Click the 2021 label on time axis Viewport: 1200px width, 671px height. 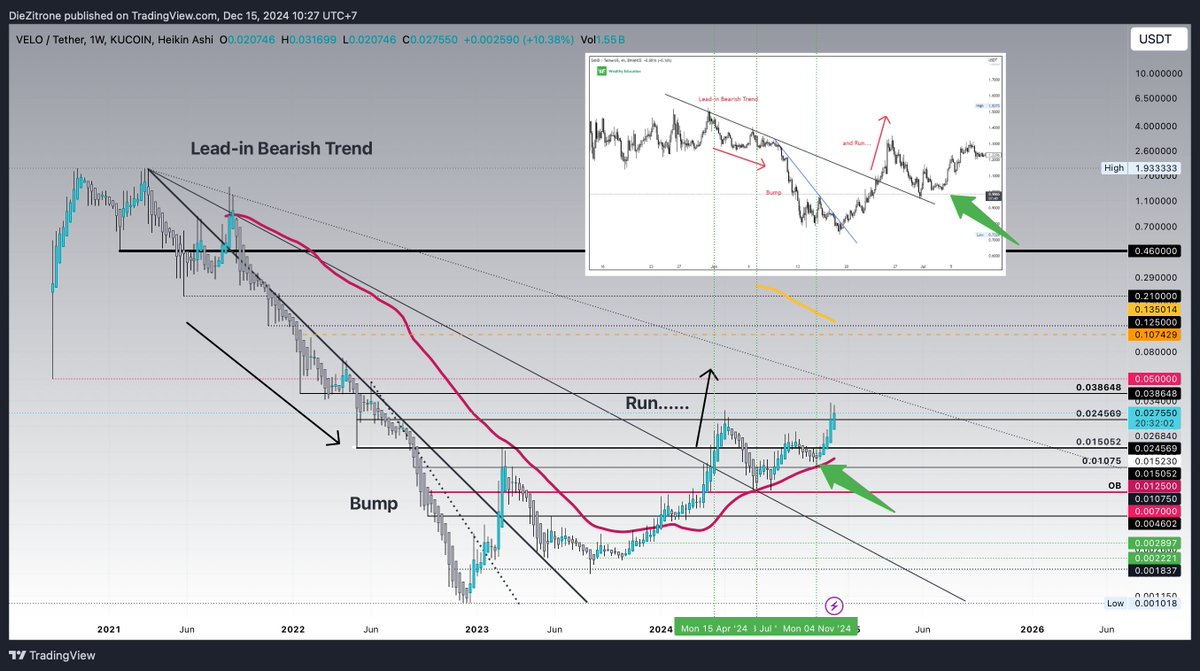point(108,629)
